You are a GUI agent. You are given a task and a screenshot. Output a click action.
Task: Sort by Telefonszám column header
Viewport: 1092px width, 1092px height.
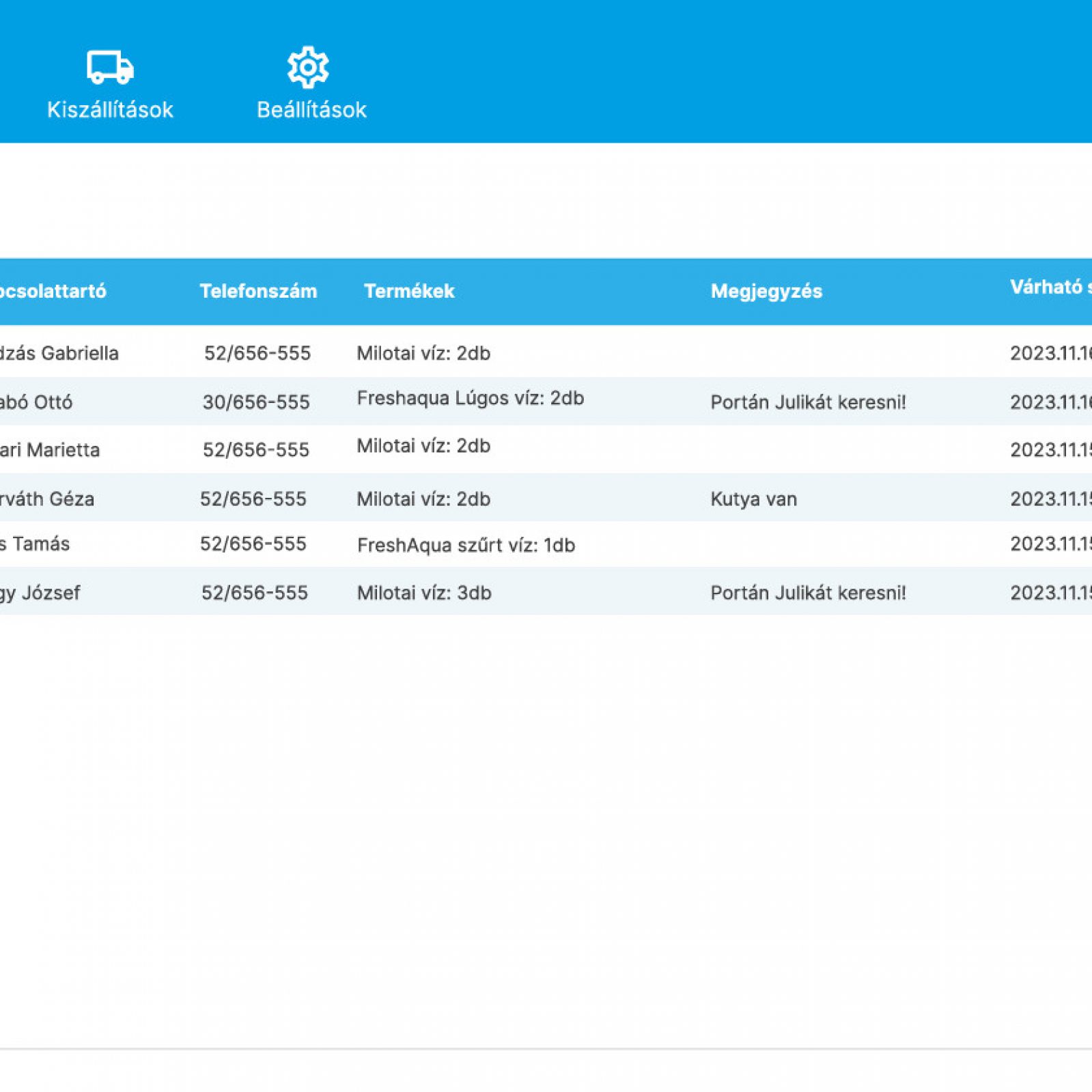(258, 291)
